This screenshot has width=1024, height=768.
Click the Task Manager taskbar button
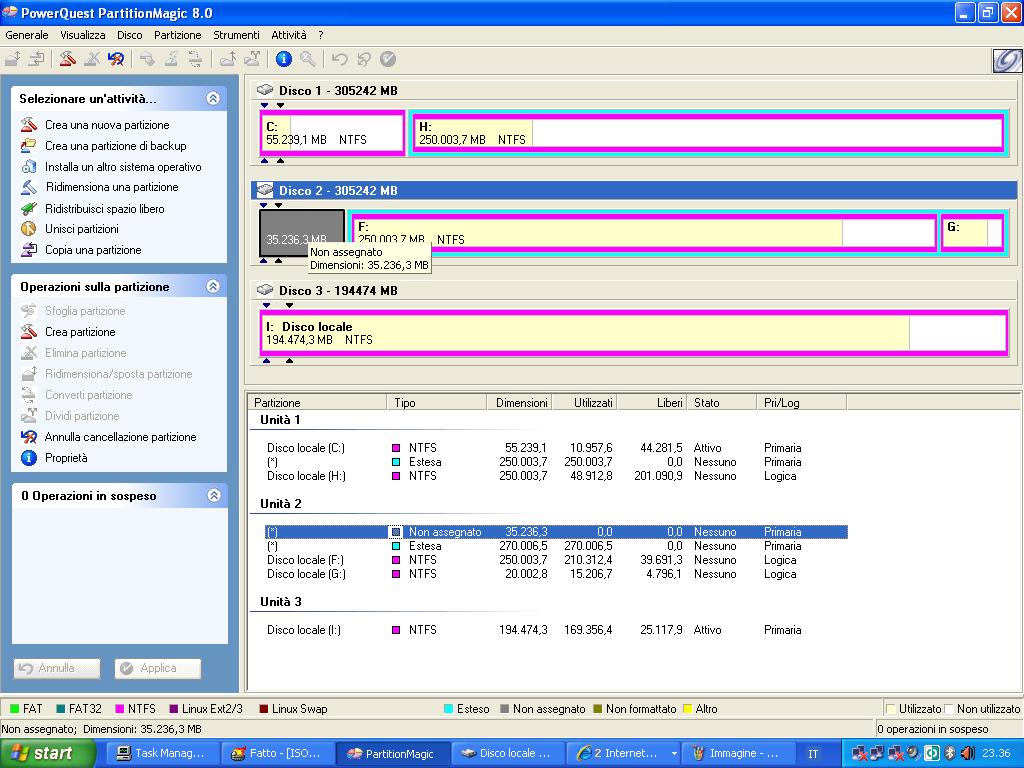point(161,754)
